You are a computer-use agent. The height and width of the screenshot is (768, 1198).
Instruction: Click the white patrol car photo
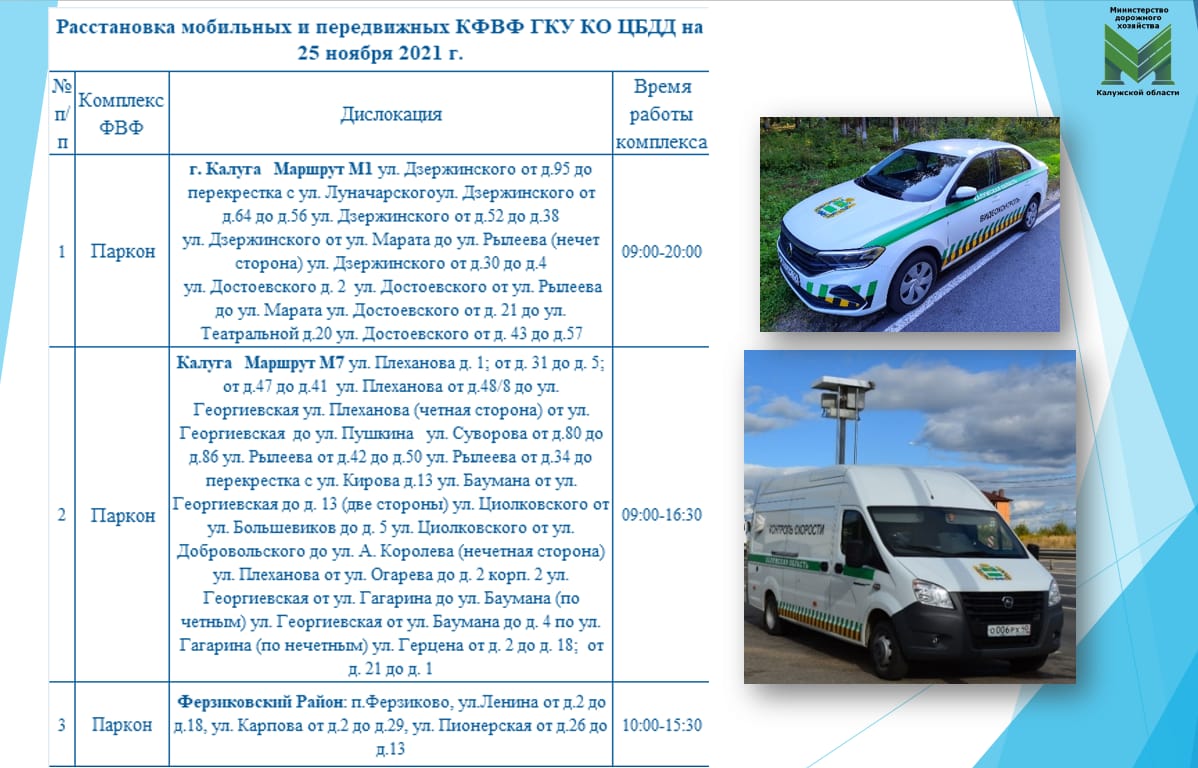[909, 224]
